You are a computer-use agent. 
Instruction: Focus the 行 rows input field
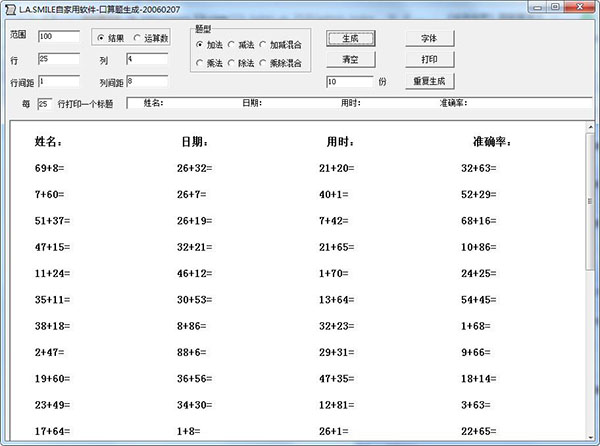[59, 59]
